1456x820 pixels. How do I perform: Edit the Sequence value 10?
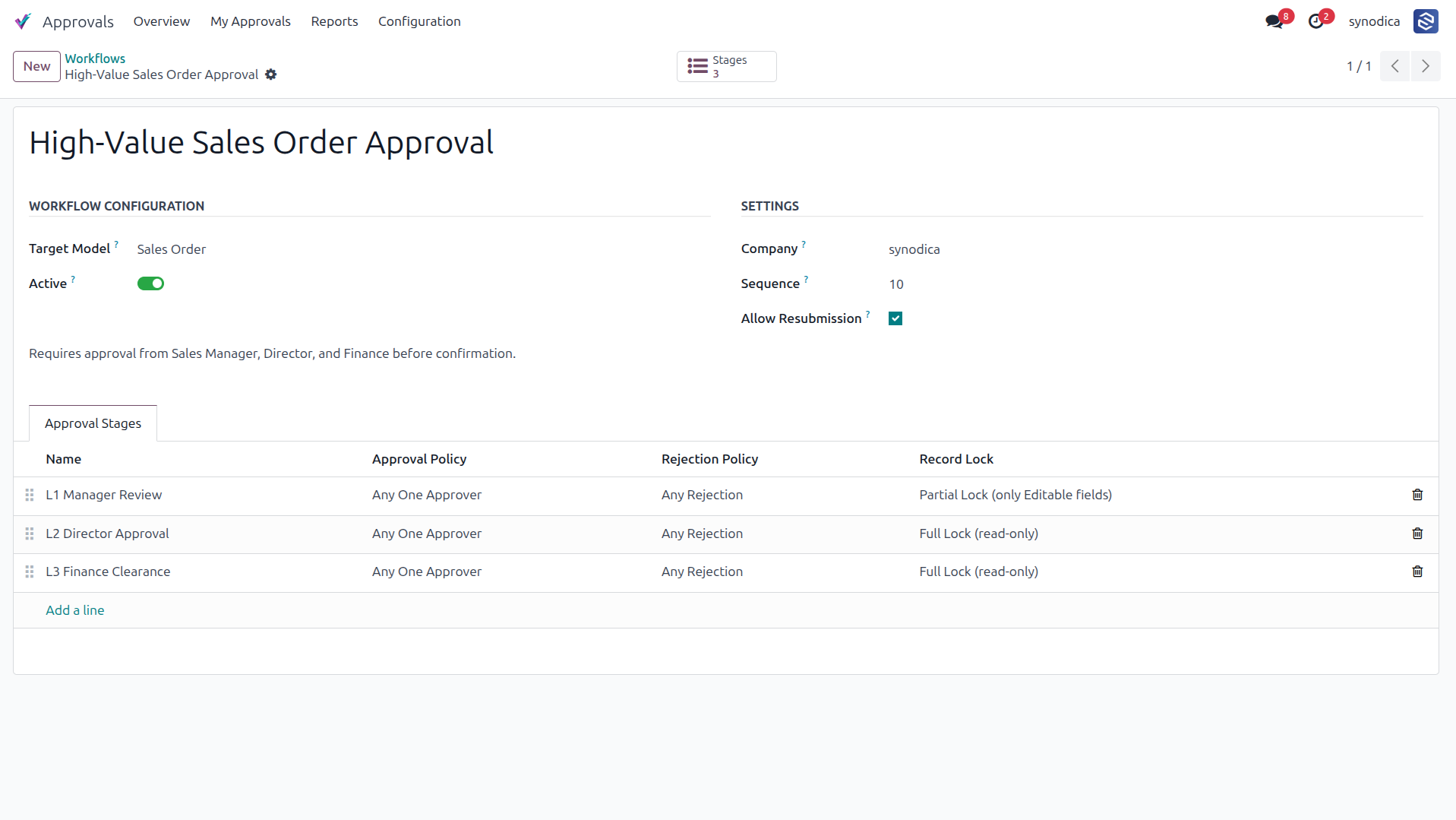point(896,284)
